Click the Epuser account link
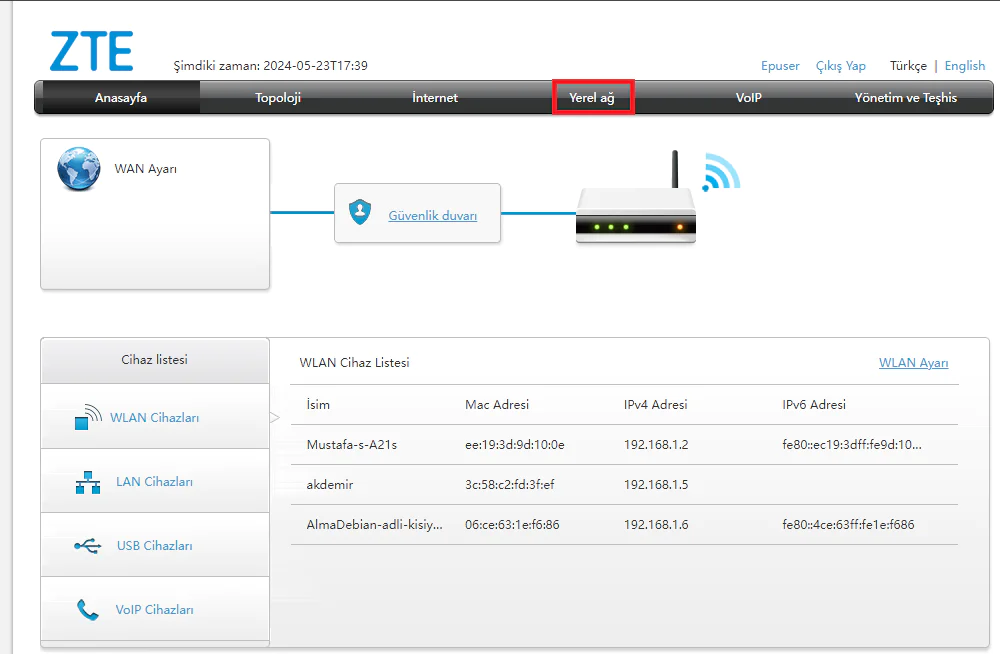This screenshot has width=1000, height=654. pyautogui.click(x=780, y=65)
